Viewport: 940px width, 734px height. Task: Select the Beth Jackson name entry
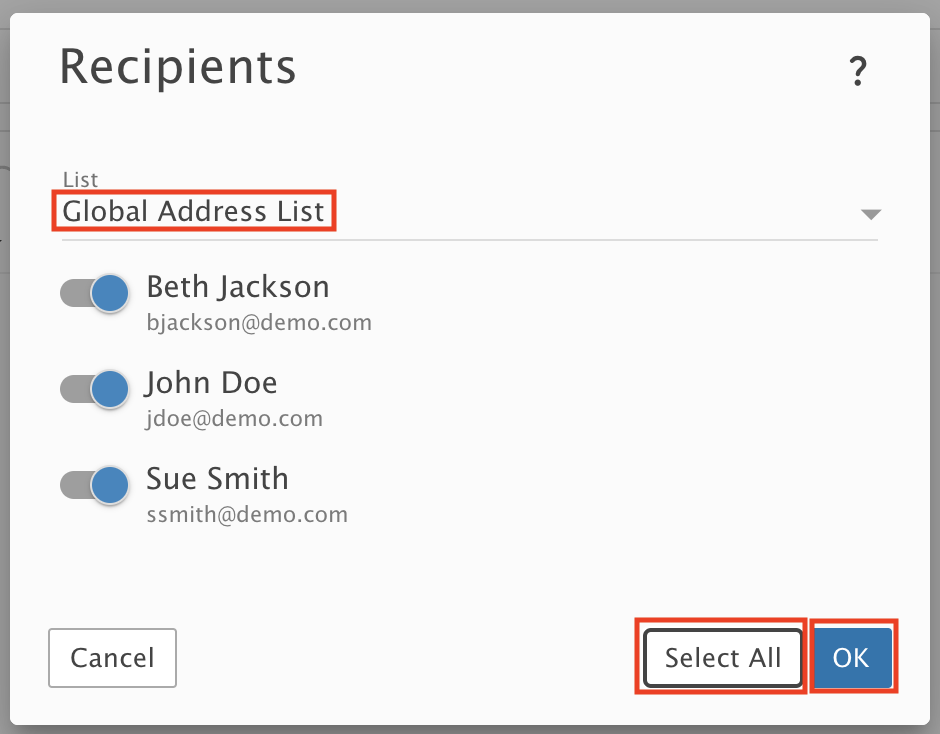[x=238, y=287]
